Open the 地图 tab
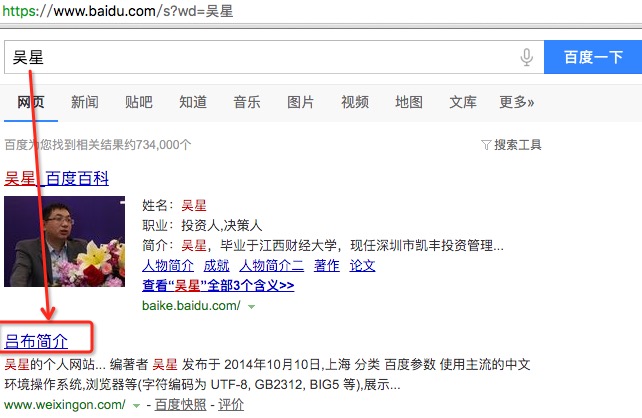Screen dimensions: 642x418 (x=409, y=102)
